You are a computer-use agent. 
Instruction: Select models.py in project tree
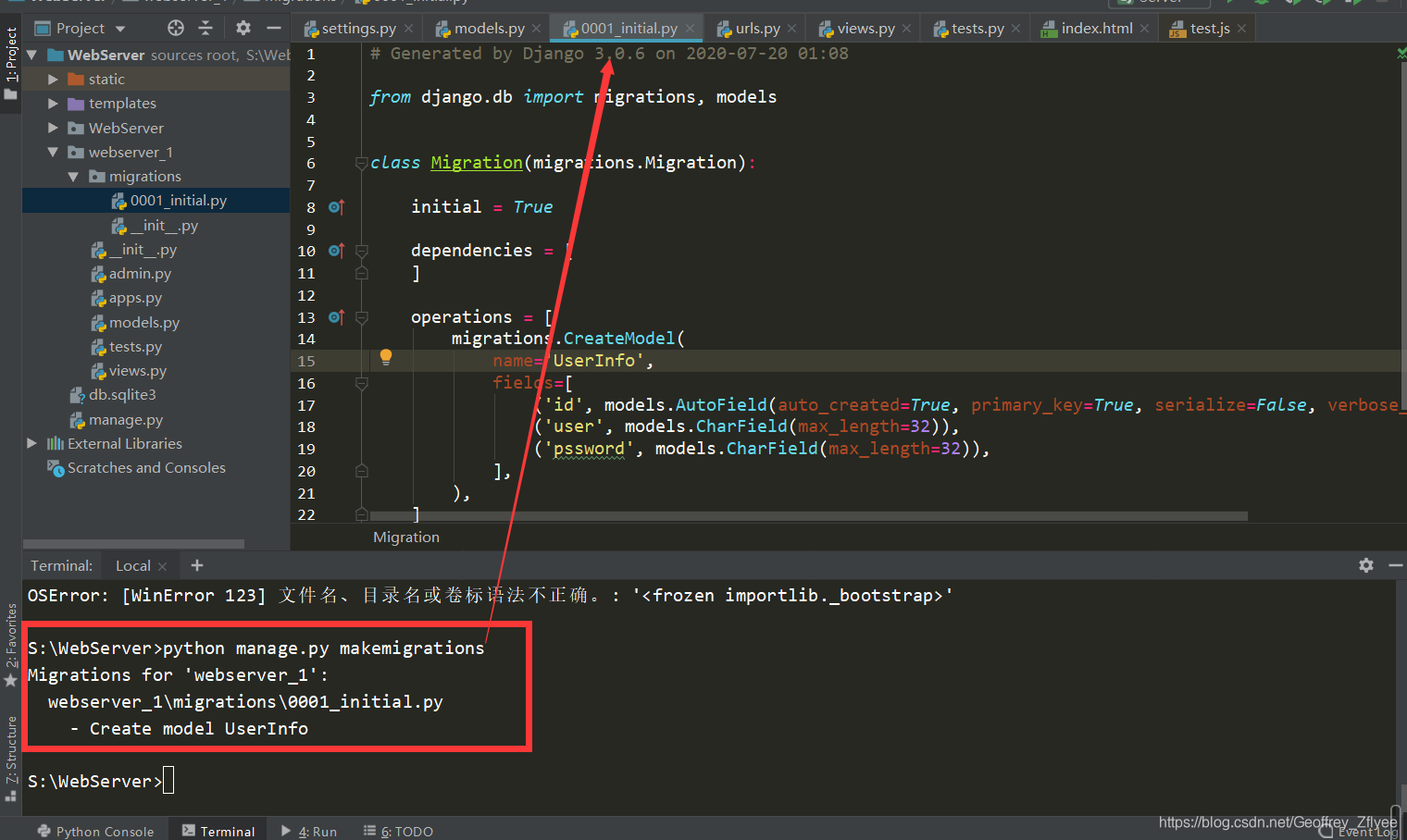[x=135, y=323]
